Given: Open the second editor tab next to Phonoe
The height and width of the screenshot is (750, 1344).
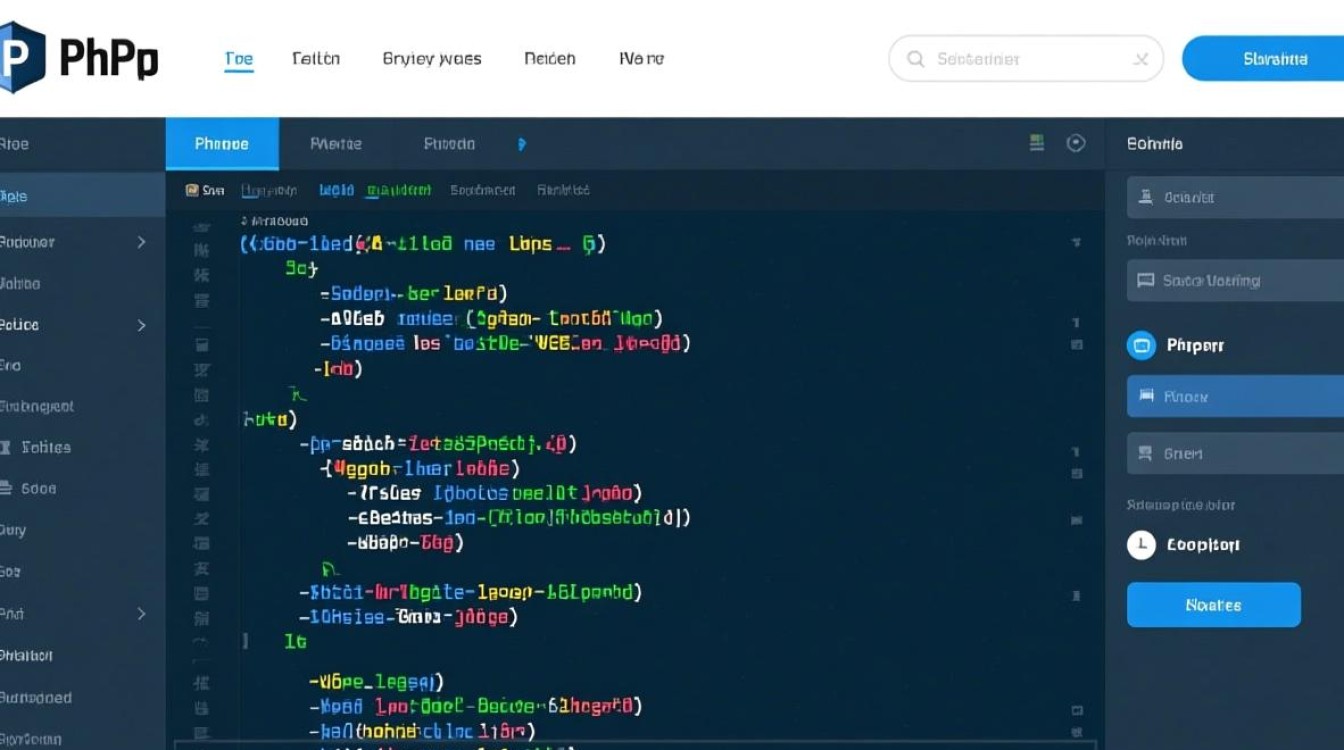Looking at the screenshot, I should [336, 144].
